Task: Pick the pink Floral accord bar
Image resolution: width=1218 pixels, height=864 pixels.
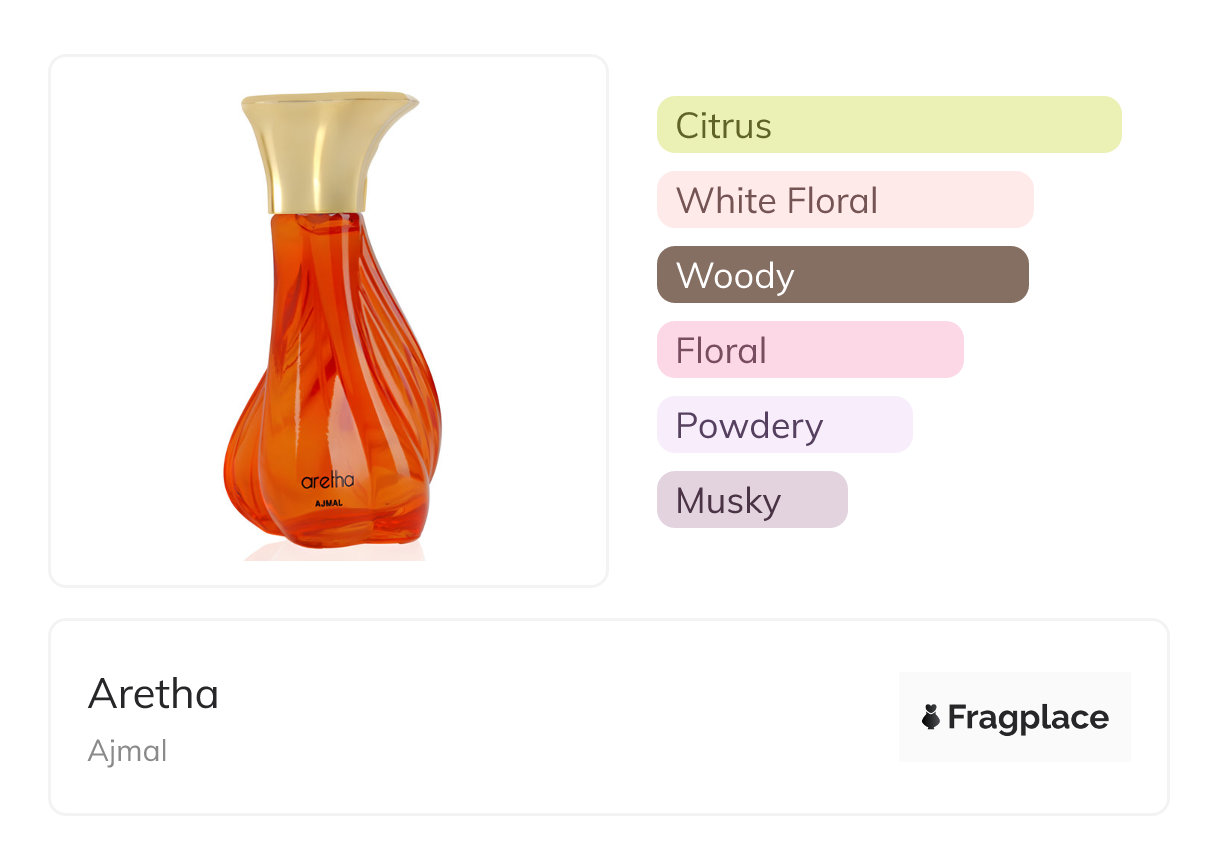Action: pyautogui.click(x=809, y=350)
